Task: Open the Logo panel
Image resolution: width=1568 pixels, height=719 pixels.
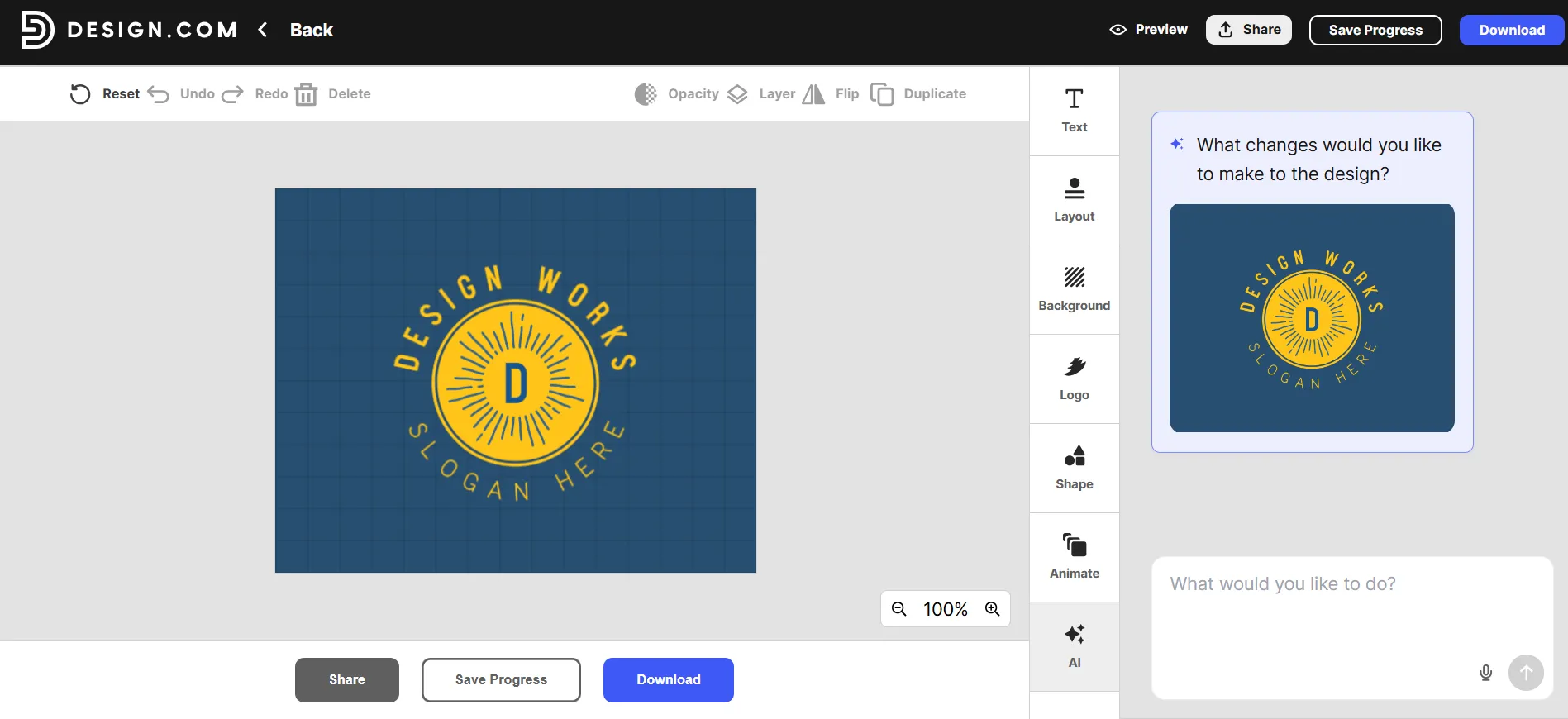Action: pyautogui.click(x=1075, y=379)
